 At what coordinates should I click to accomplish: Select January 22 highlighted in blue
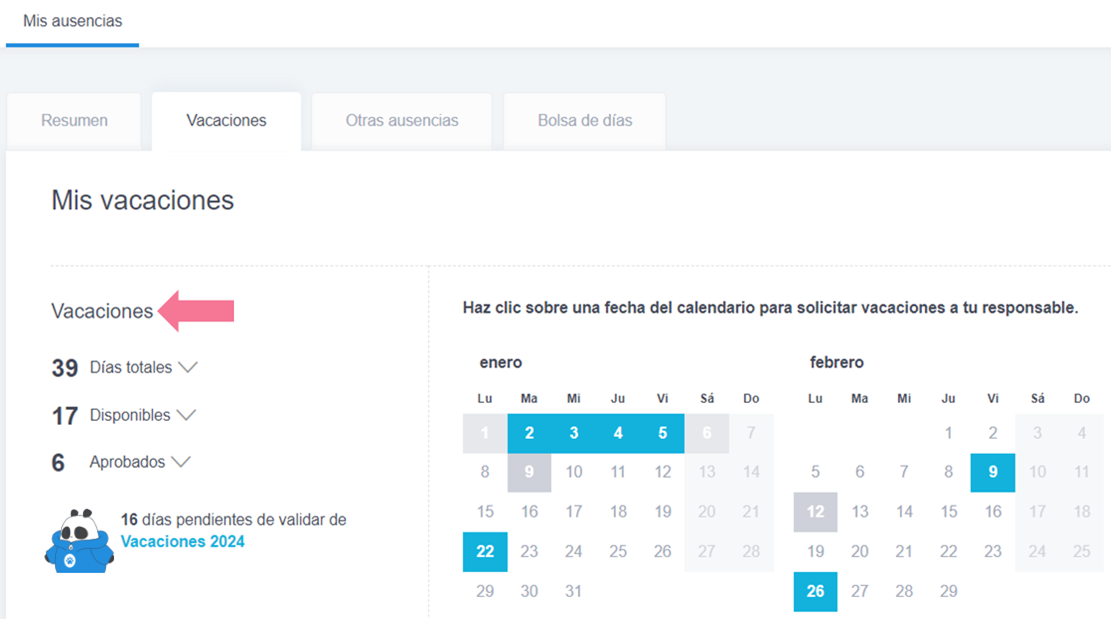click(x=485, y=551)
